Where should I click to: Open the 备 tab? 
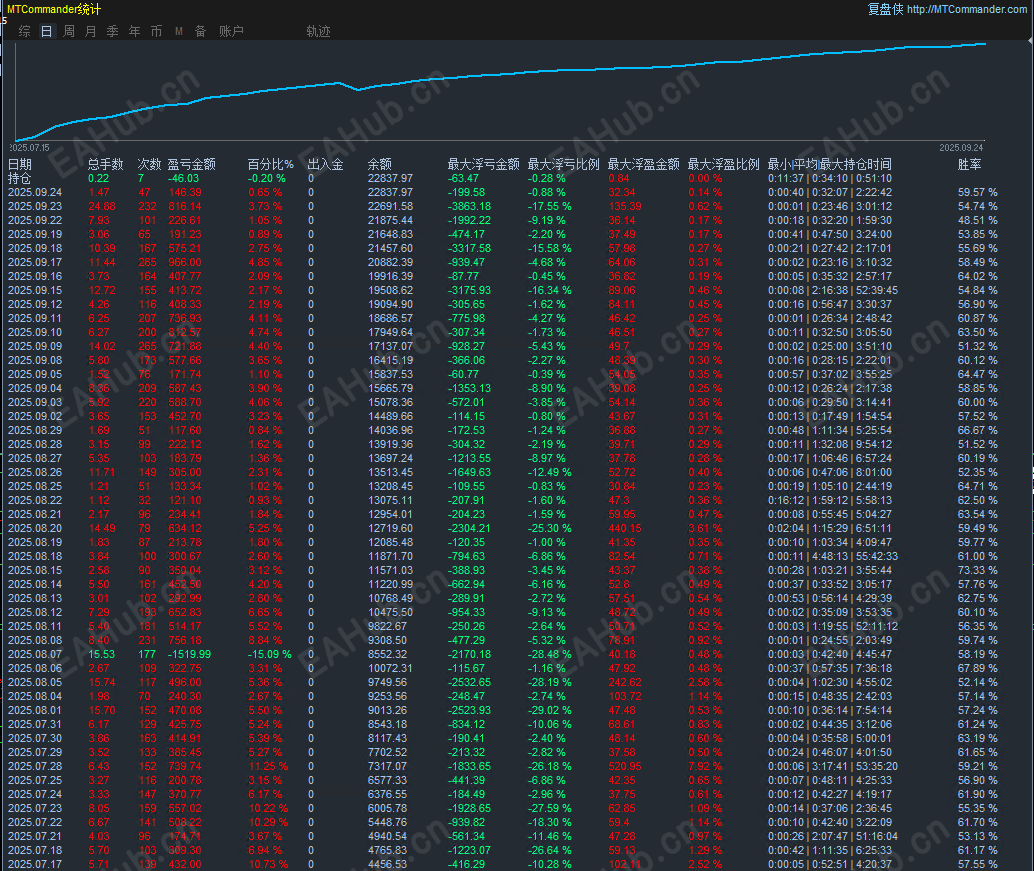click(200, 31)
